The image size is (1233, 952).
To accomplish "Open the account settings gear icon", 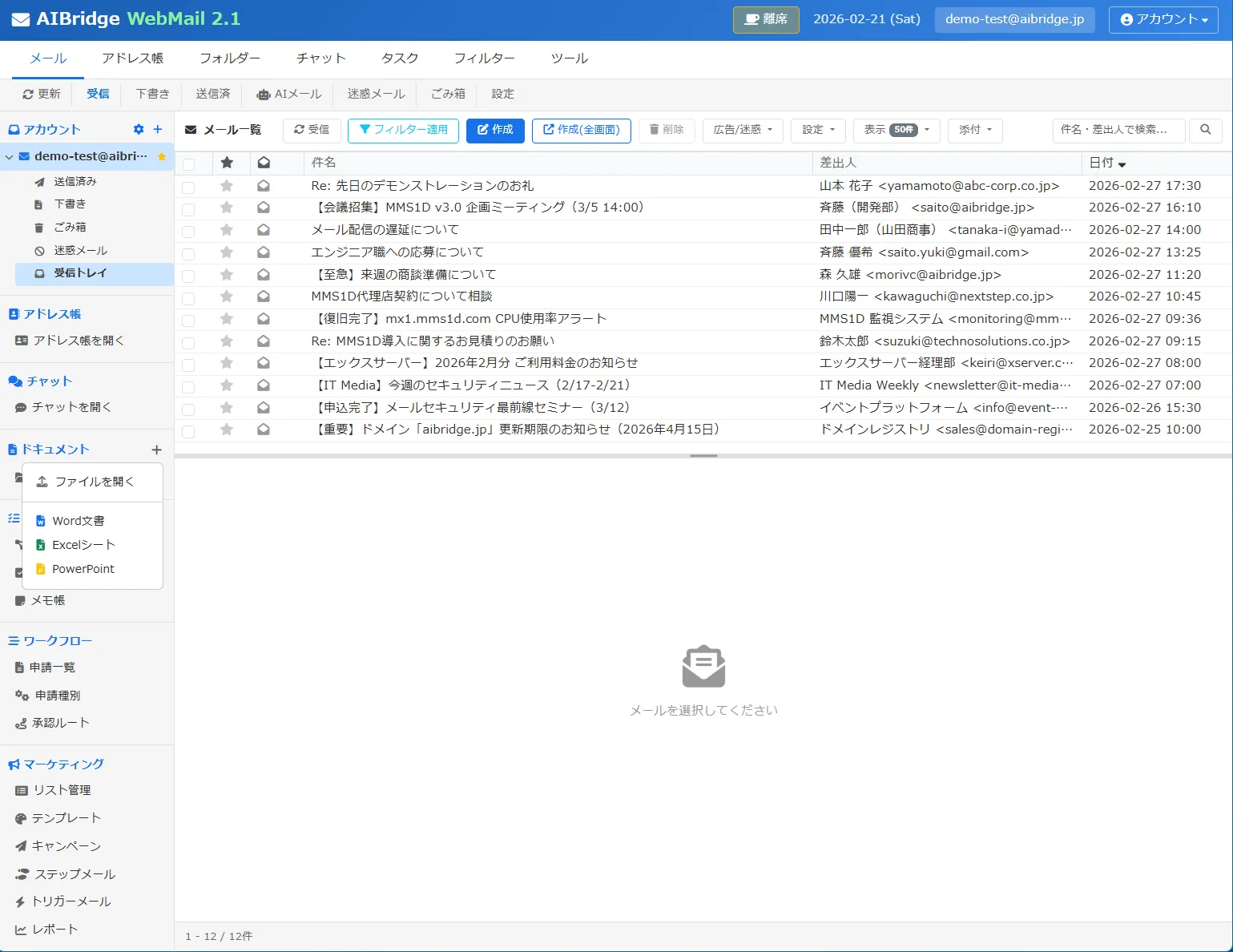I will tap(138, 129).
